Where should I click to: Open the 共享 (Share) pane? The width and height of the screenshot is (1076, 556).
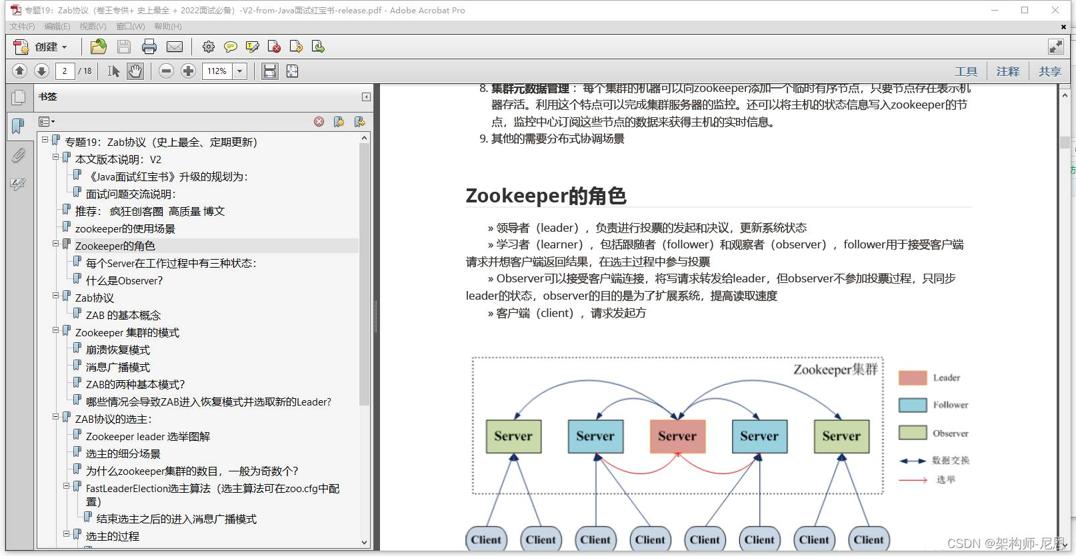pos(1049,71)
